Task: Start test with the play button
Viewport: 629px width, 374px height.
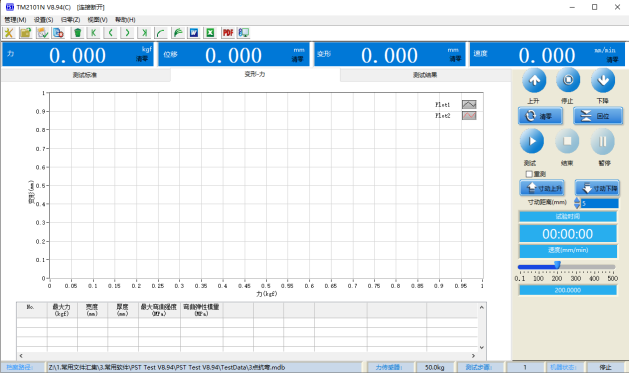Action: point(532,141)
